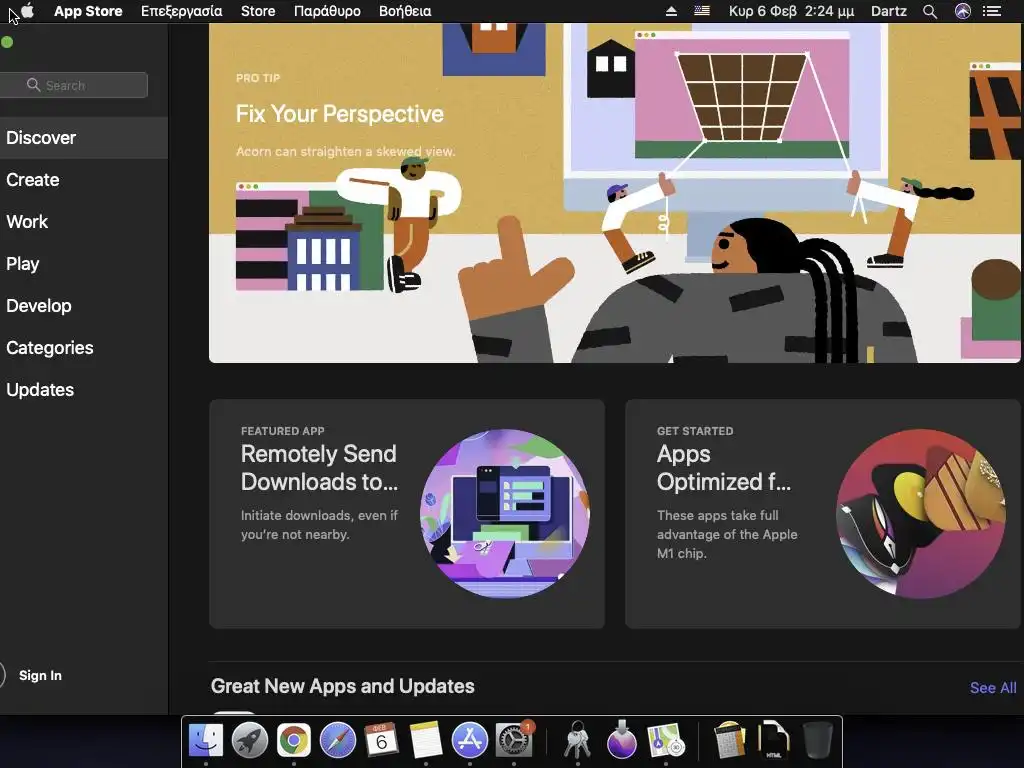Open the Remotely Send Downloads featured card
1024x768 pixels.
[407, 514]
